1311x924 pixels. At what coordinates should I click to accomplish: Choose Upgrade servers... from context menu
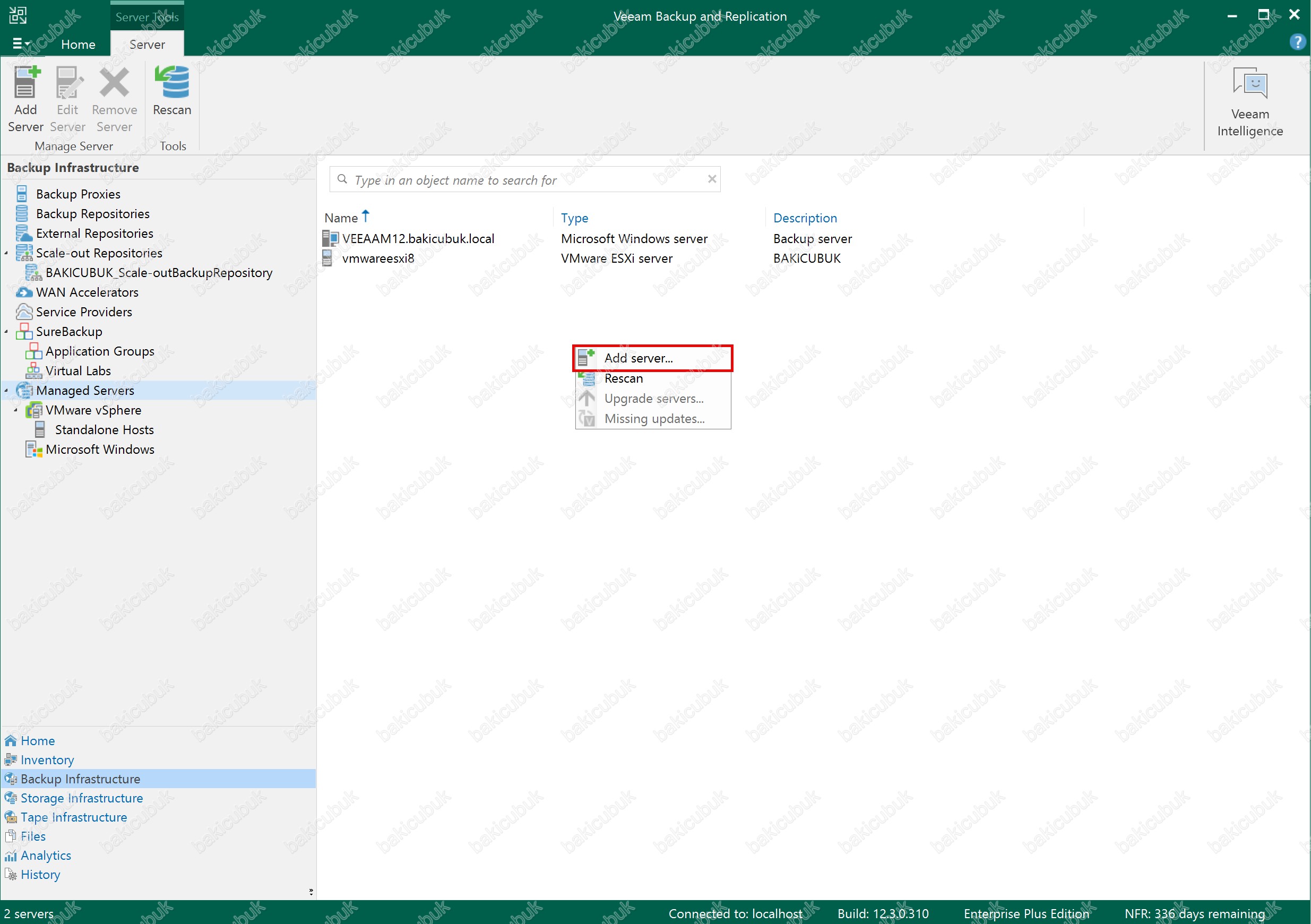click(653, 399)
